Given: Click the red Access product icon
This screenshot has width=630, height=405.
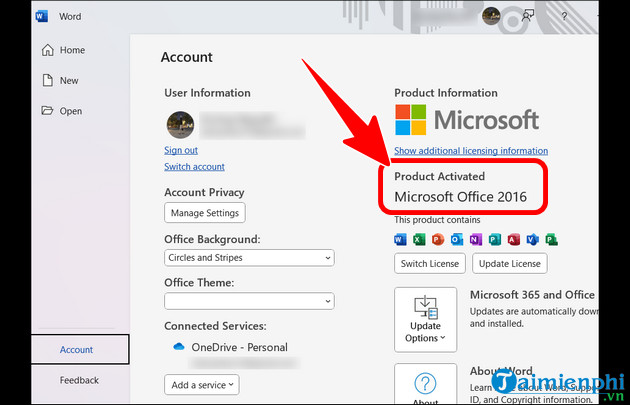Looking at the screenshot, I should 513,240.
